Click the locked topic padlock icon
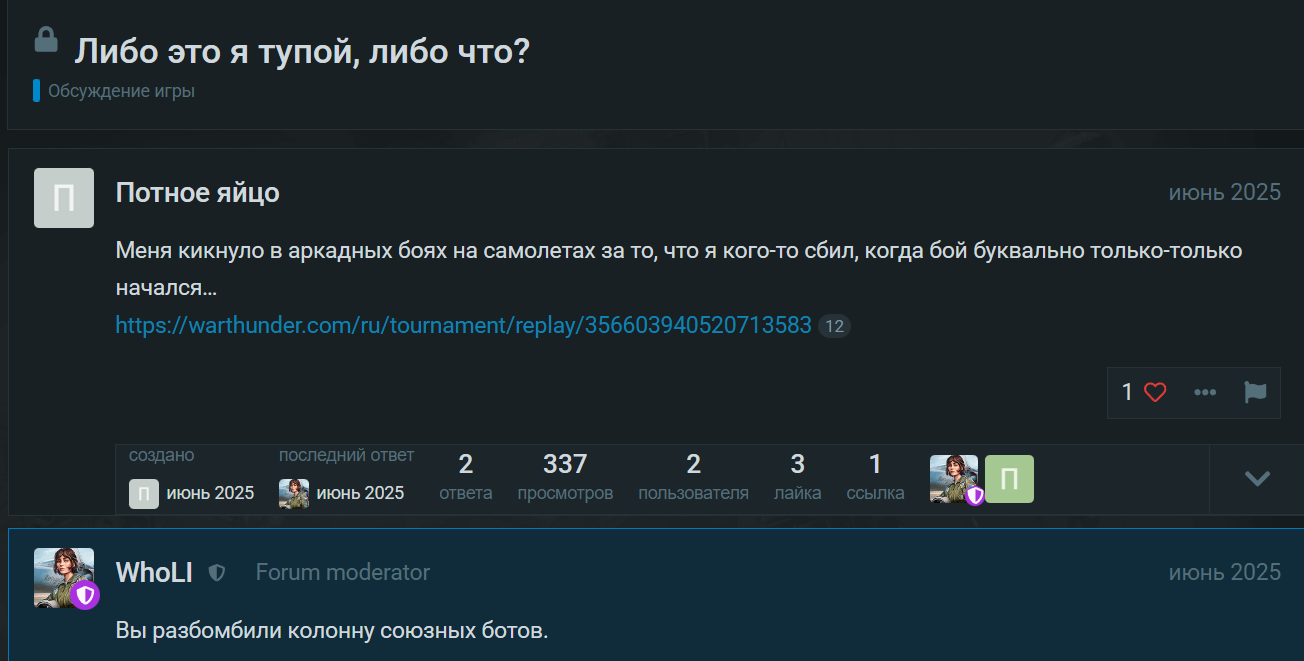Image resolution: width=1304 pixels, height=661 pixels. coord(46,40)
